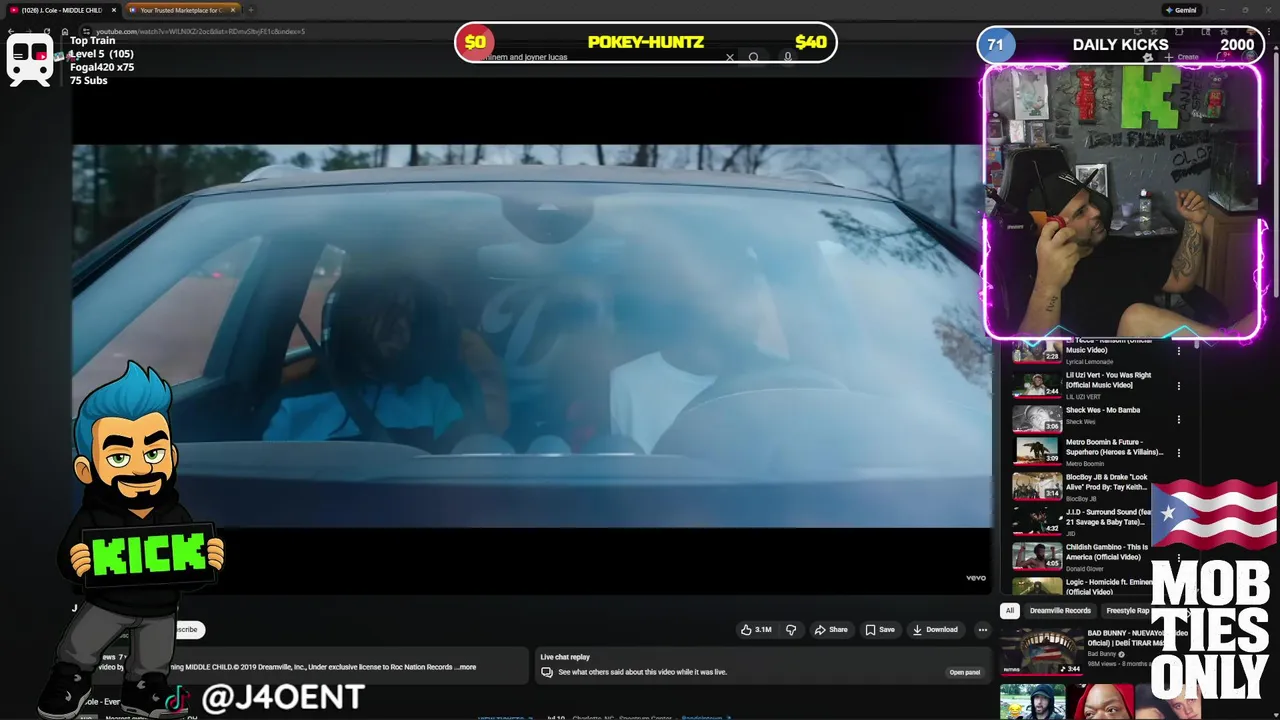
Task: Click the live chat replay icon
Action: (x=547, y=672)
